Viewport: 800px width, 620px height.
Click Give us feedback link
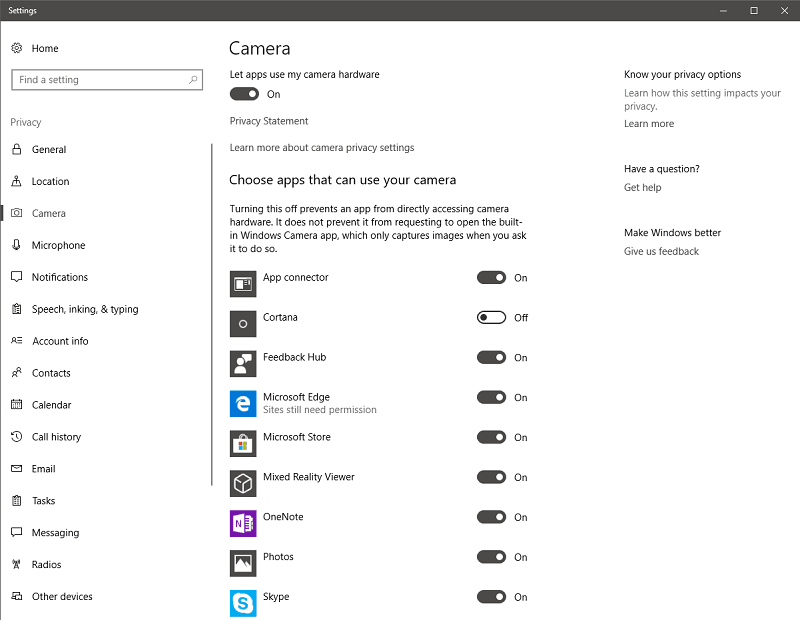click(661, 251)
